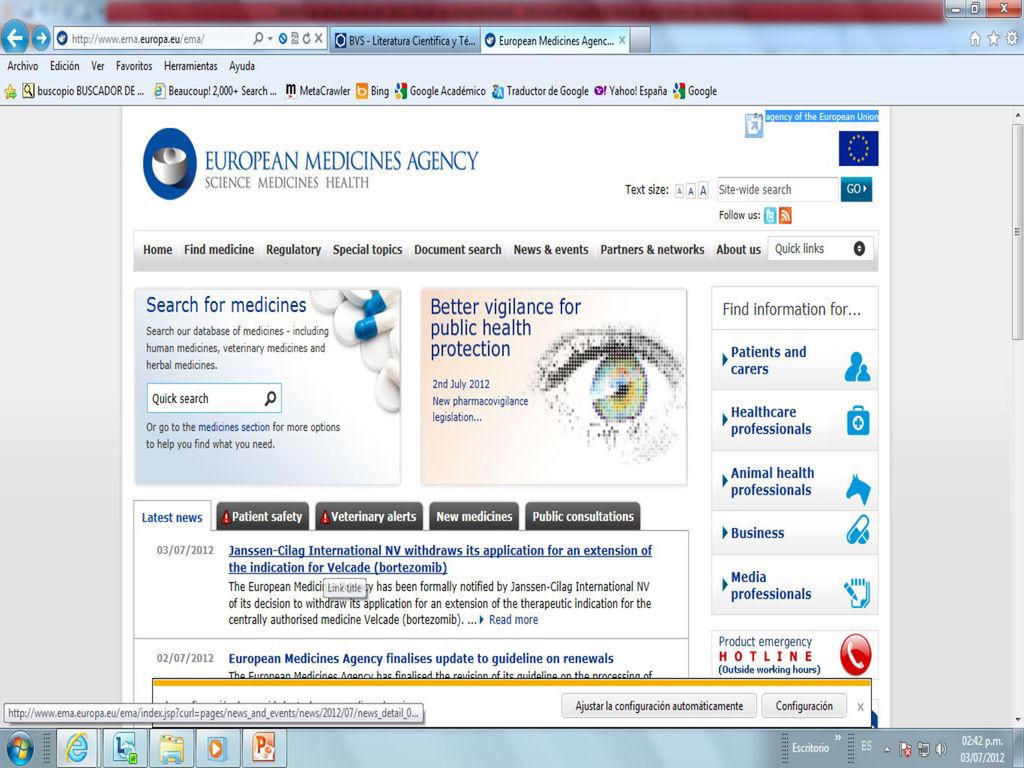Open guideline on renewals news link
The width and height of the screenshot is (1024, 768).
[421, 658]
